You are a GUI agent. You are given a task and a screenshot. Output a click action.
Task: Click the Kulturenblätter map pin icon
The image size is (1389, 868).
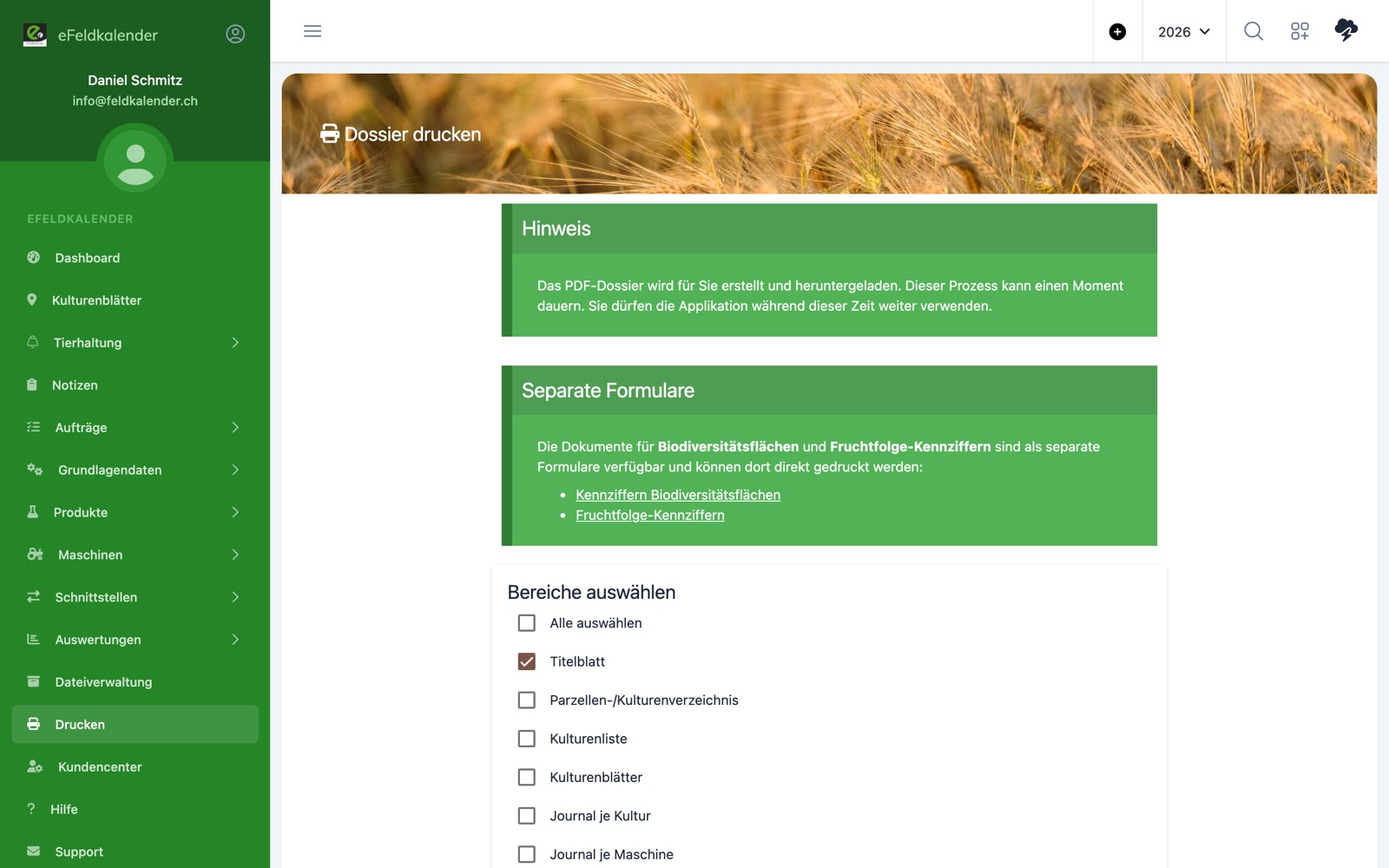[x=32, y=299]
